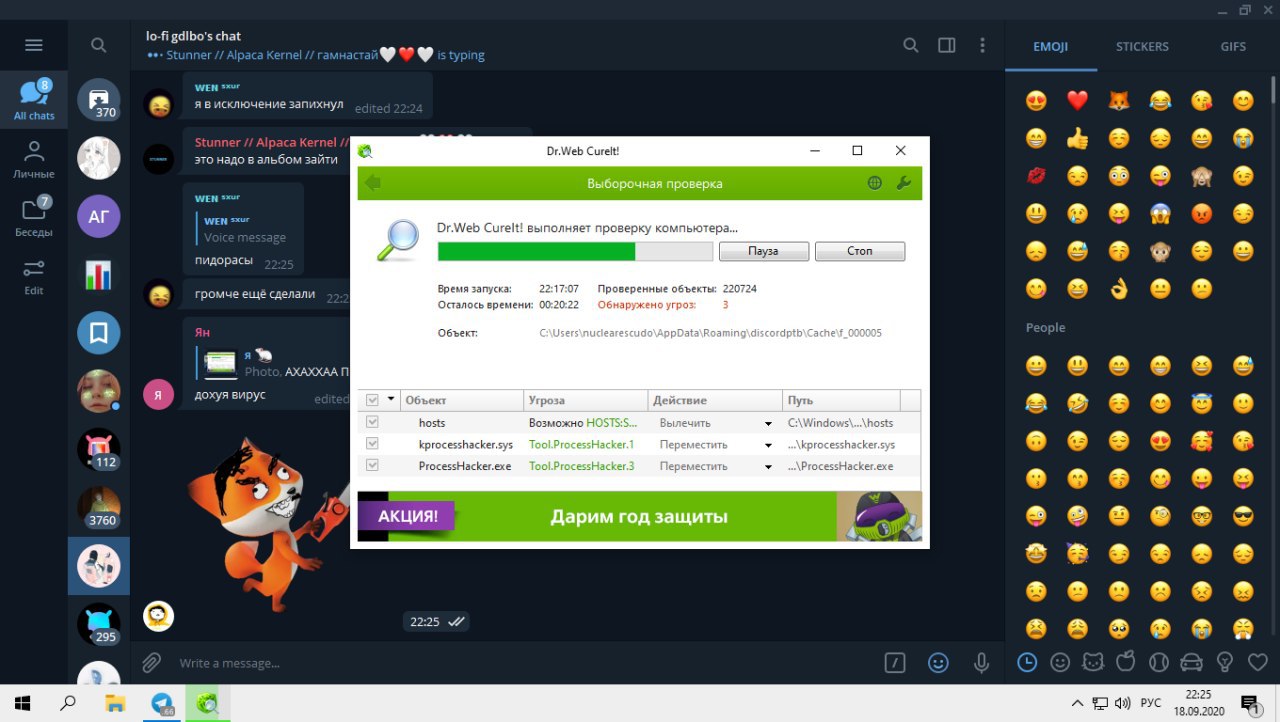Switch to the GIFS tab

click(1233, 46)
